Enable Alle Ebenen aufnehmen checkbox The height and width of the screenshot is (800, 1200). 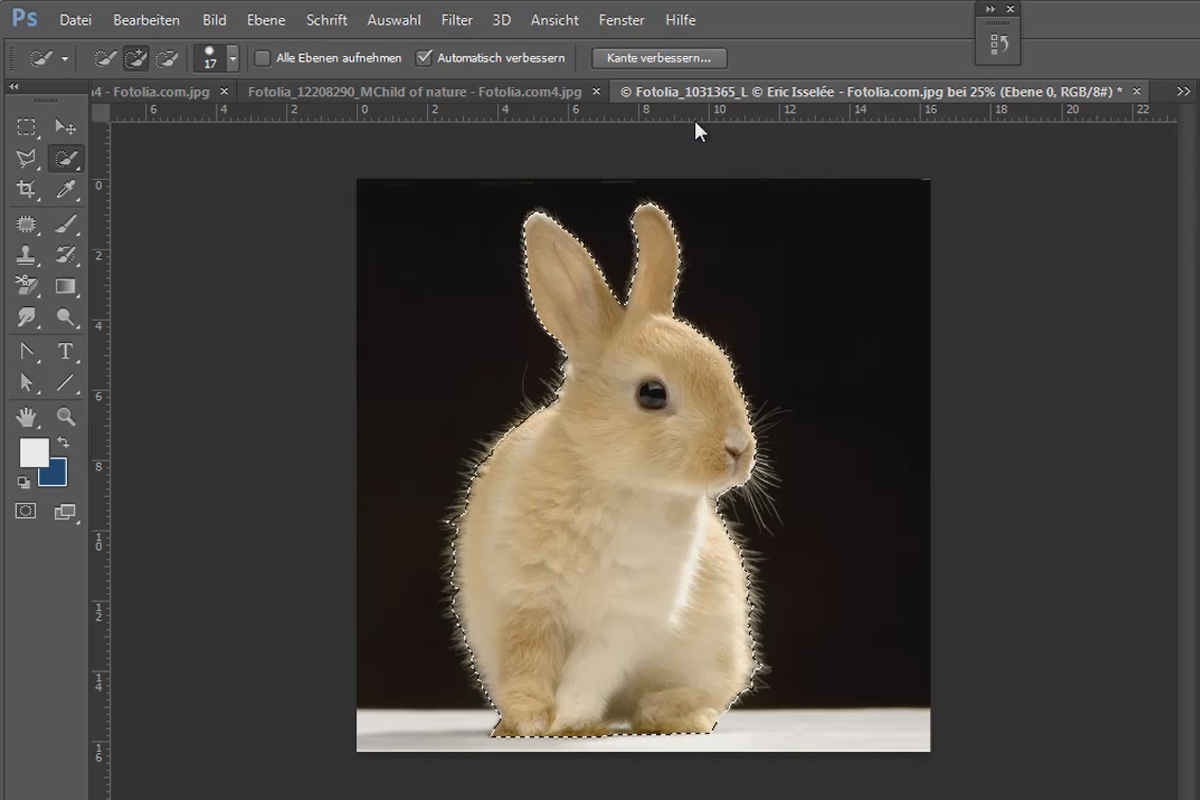(263, 58)
